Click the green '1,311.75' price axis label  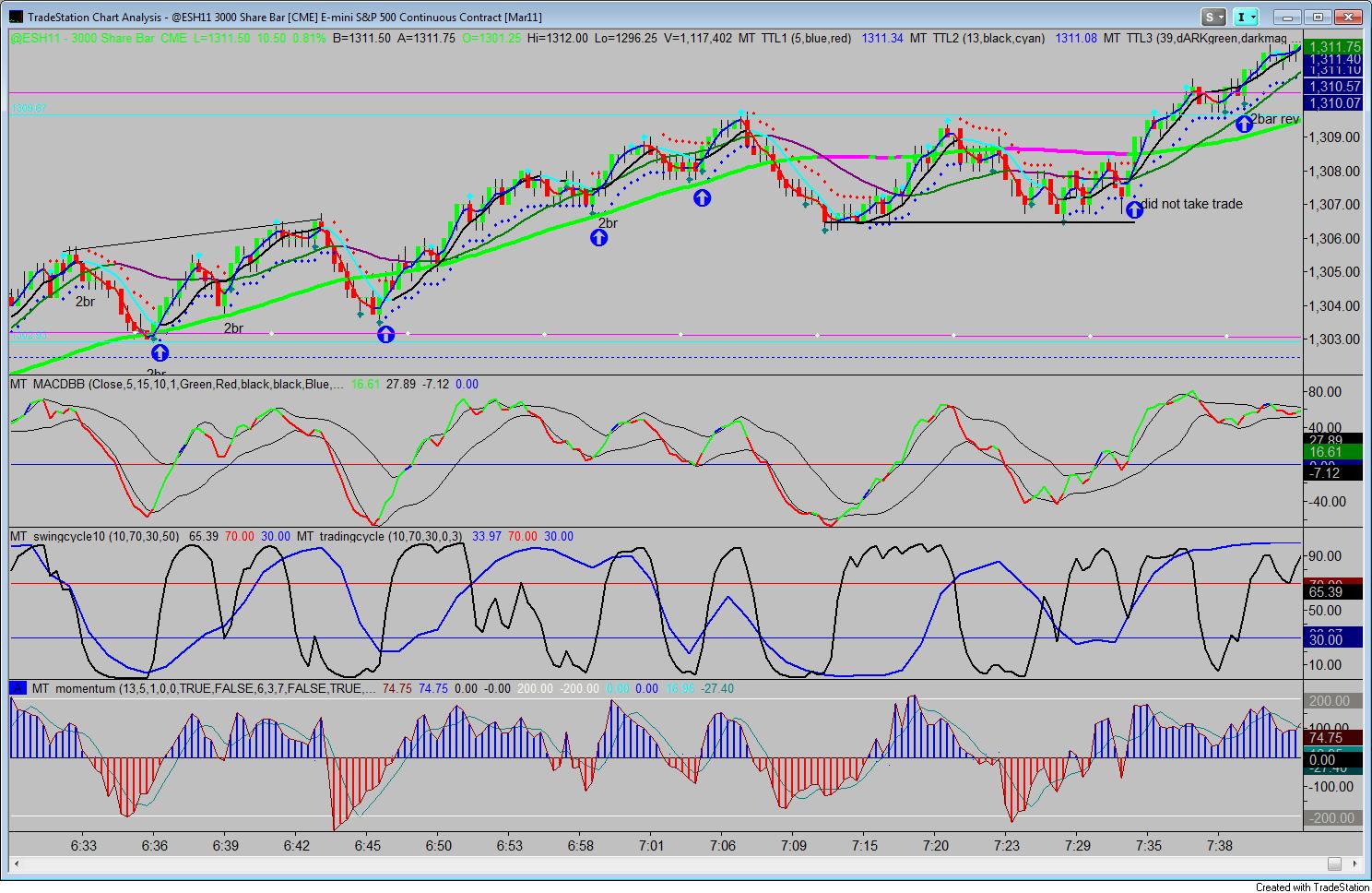[1334, 47]
